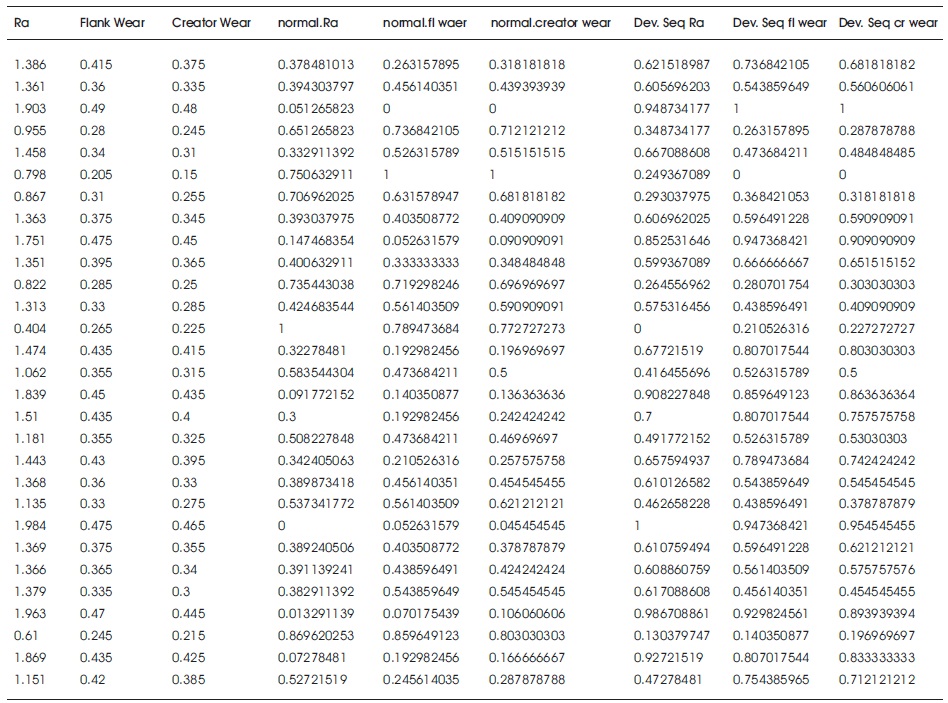This screenshot has width=948, height=703.
Task: Click normal.Ra cell 0.013291139
Action: coord(316,614)
